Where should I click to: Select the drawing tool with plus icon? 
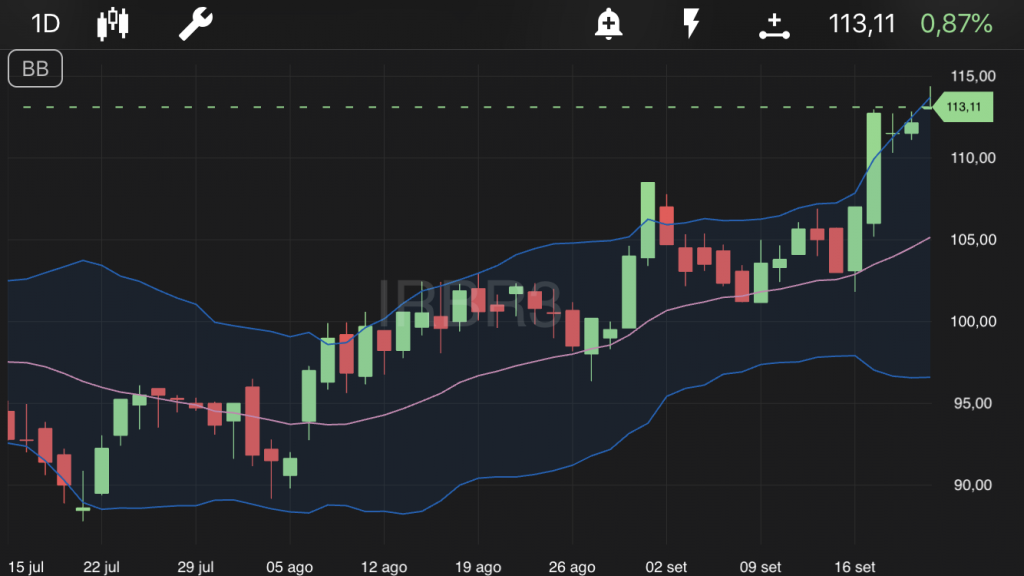coord(774,26)
